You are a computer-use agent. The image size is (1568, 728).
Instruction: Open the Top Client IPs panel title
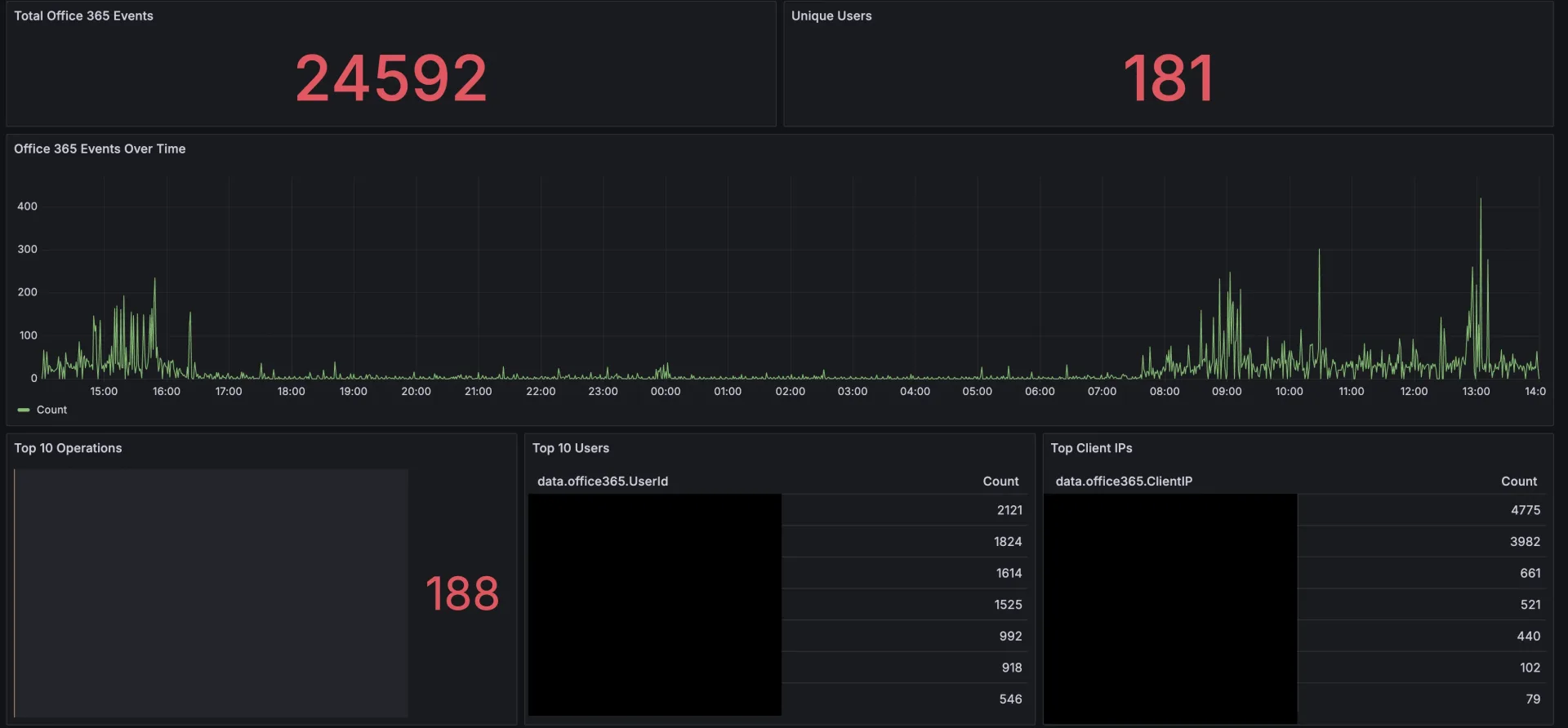pos(1091,448)
